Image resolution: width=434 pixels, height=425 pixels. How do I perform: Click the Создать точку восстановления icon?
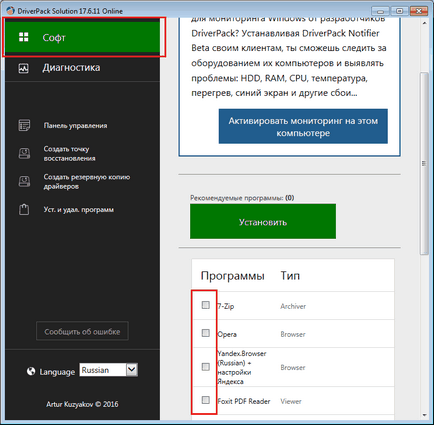24,153
